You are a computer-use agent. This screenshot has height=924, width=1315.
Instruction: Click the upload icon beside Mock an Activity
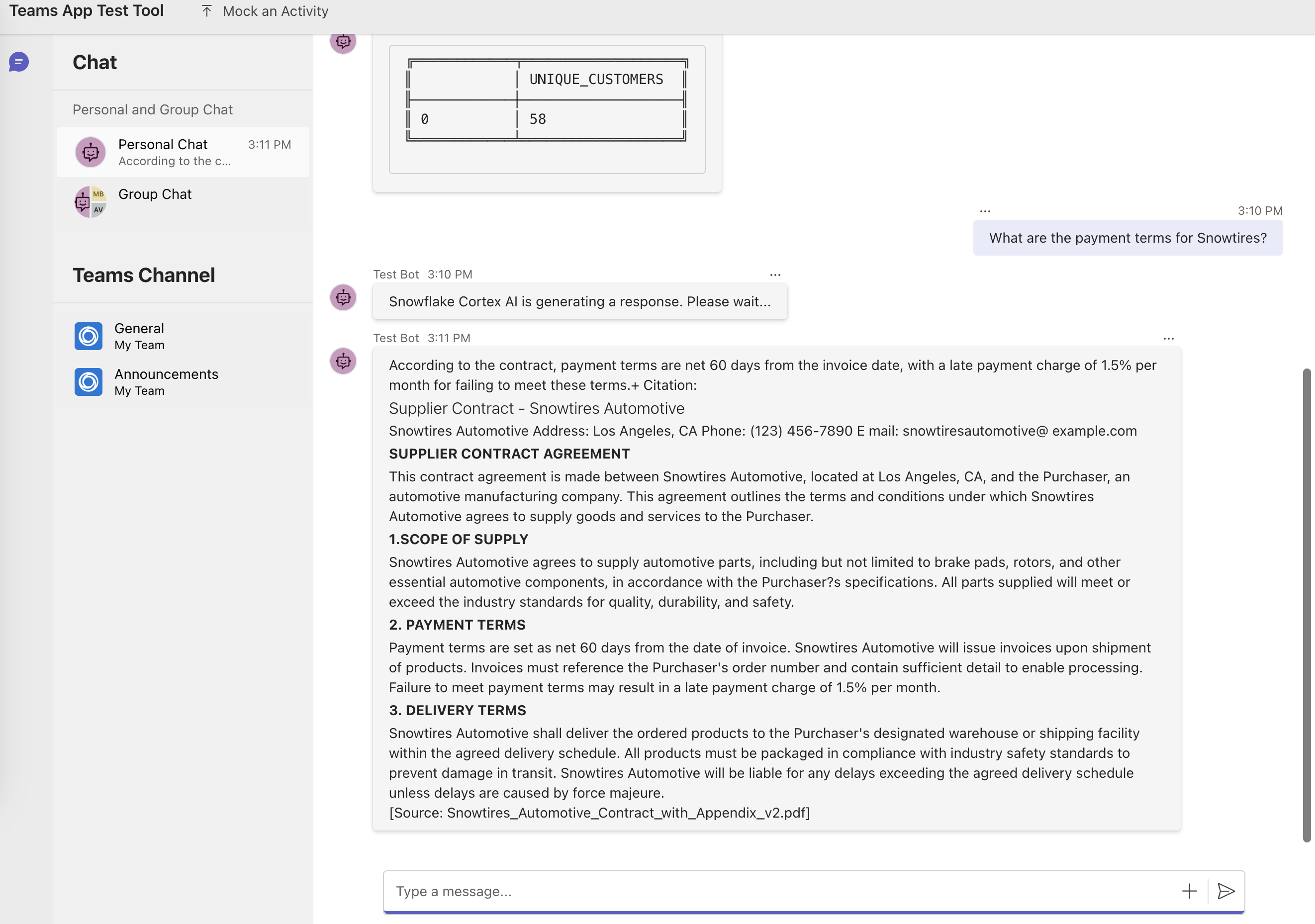point(207,10)
